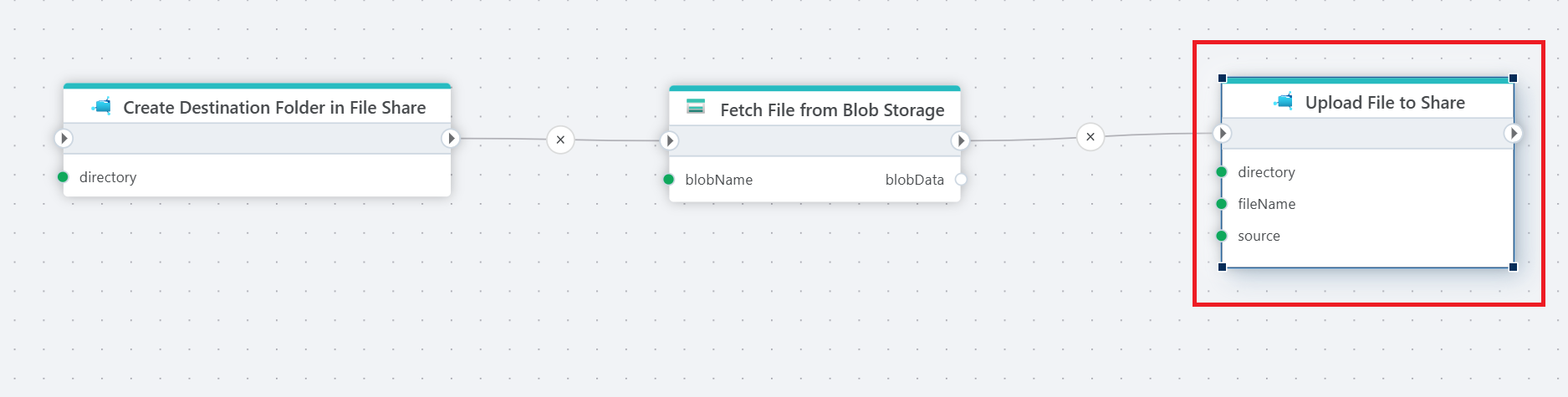Click file share icon on Create Destination Folder node
The height and width of the screenshot is (397, 1568).
(102, 106)
